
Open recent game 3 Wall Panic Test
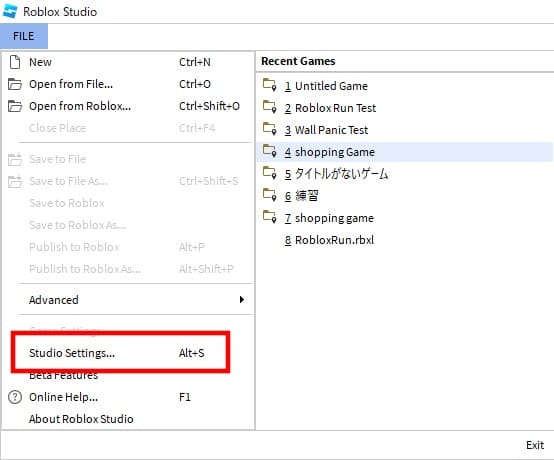tap(405, 130)
